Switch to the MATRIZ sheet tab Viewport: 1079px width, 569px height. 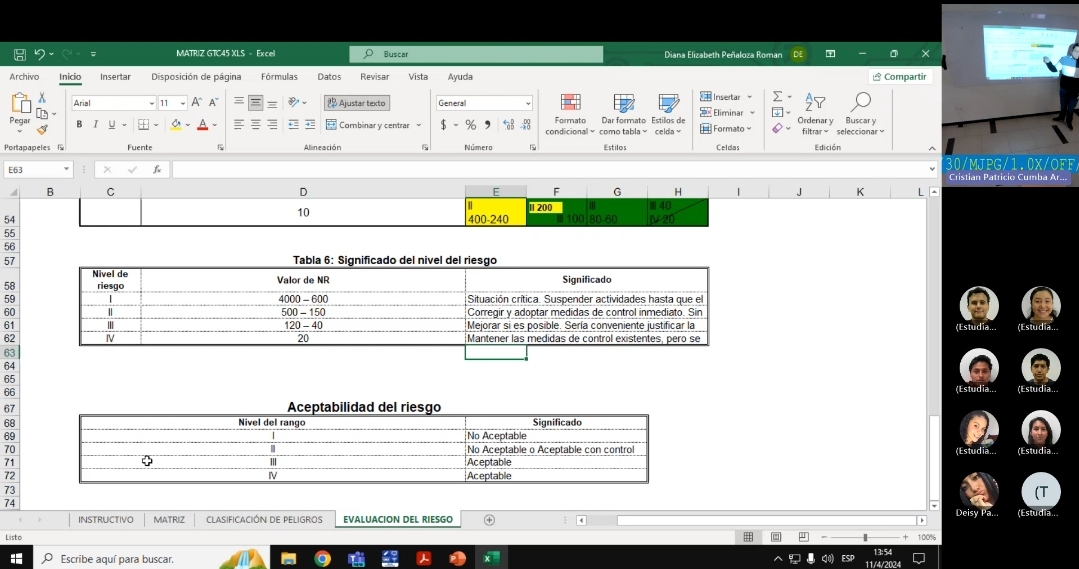[169, 520]
